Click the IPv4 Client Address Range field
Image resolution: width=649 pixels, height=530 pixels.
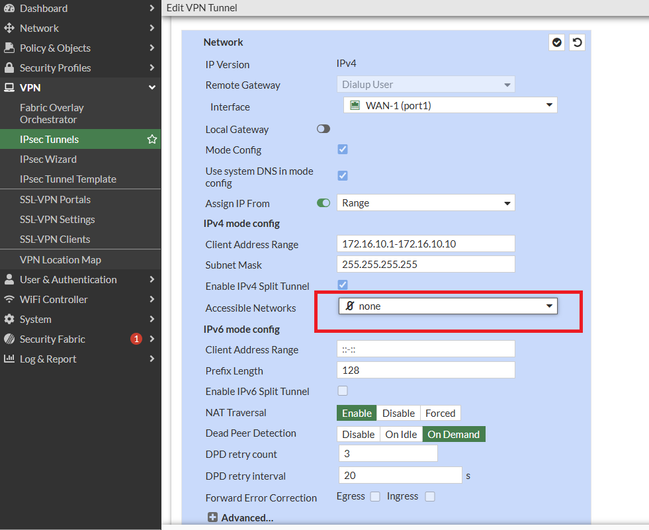pyautogui.click(x=426, y=243)
